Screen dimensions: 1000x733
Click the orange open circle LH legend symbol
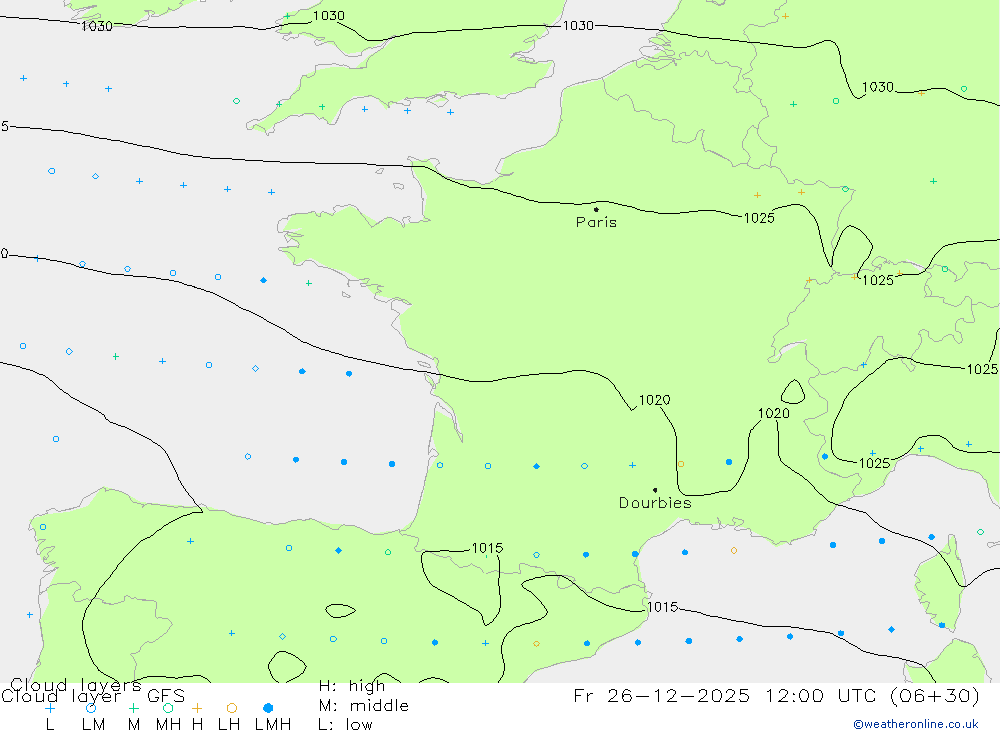coord(232,708)
